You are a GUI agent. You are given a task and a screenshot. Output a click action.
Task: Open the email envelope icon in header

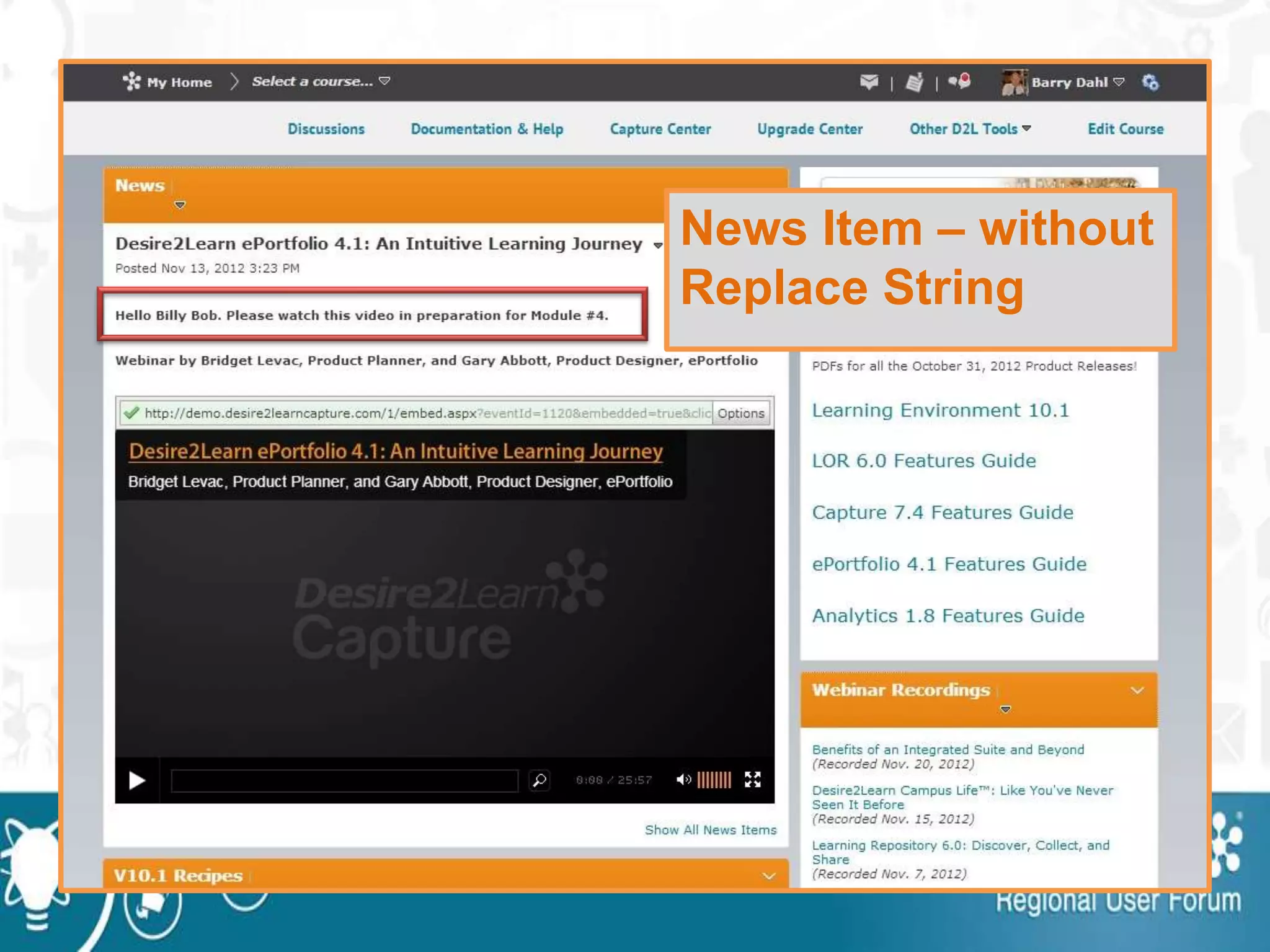click(x=869, y=82)
